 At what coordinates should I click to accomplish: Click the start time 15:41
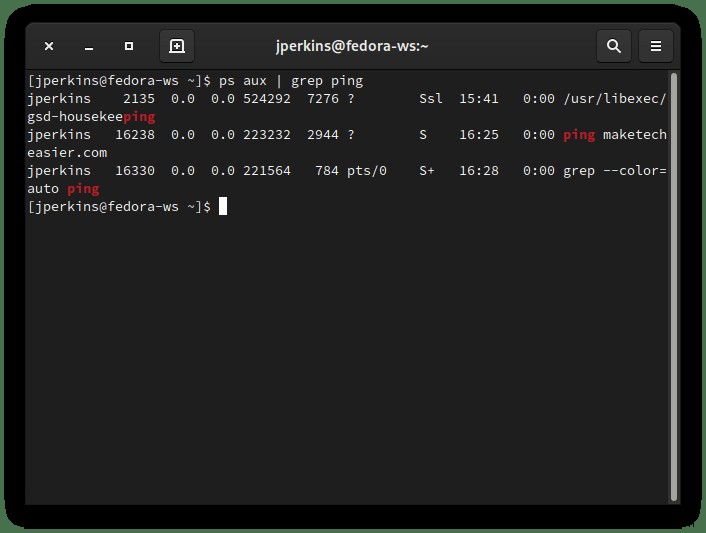(x=479, y=99)
